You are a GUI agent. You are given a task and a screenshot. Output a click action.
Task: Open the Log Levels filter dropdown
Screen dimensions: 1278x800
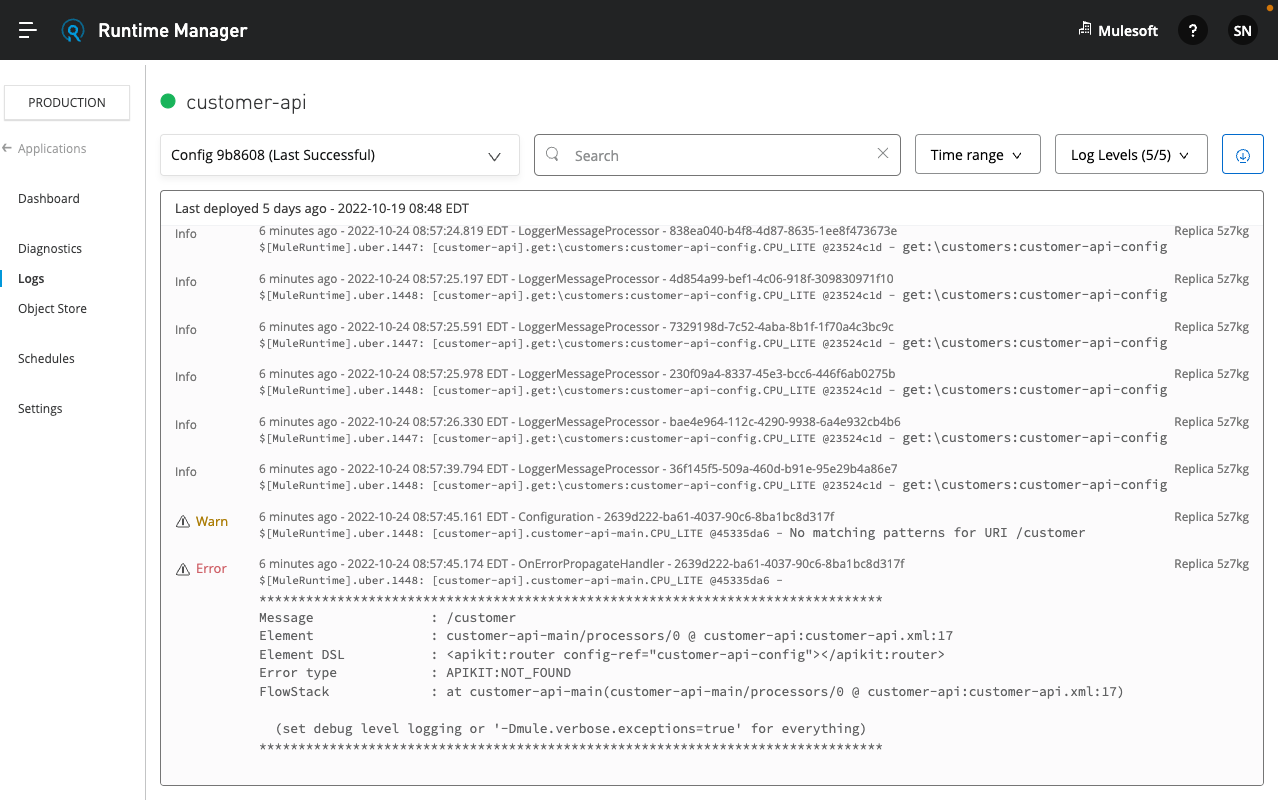[x=1130, y=154]
